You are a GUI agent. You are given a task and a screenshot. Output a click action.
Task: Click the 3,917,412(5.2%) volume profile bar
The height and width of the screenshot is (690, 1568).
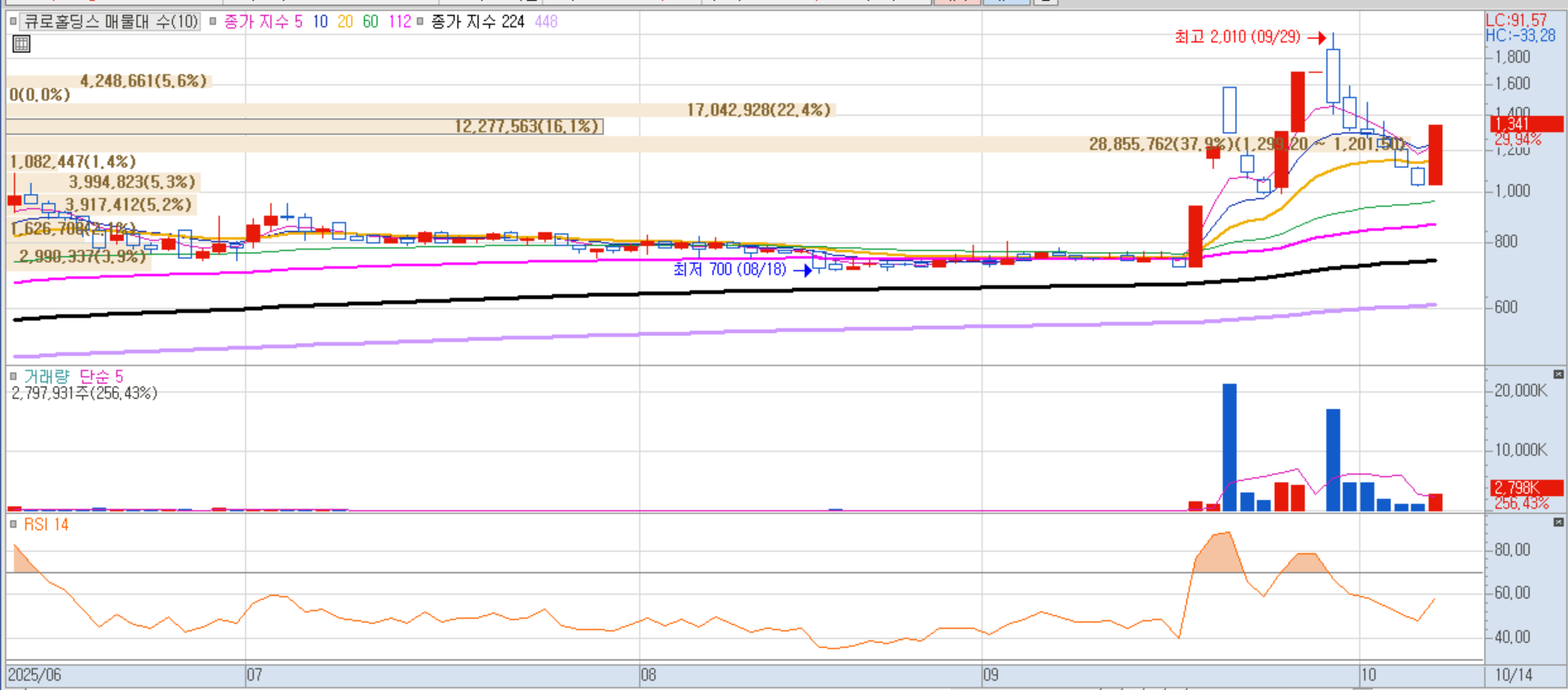click(x=101, y=205)
